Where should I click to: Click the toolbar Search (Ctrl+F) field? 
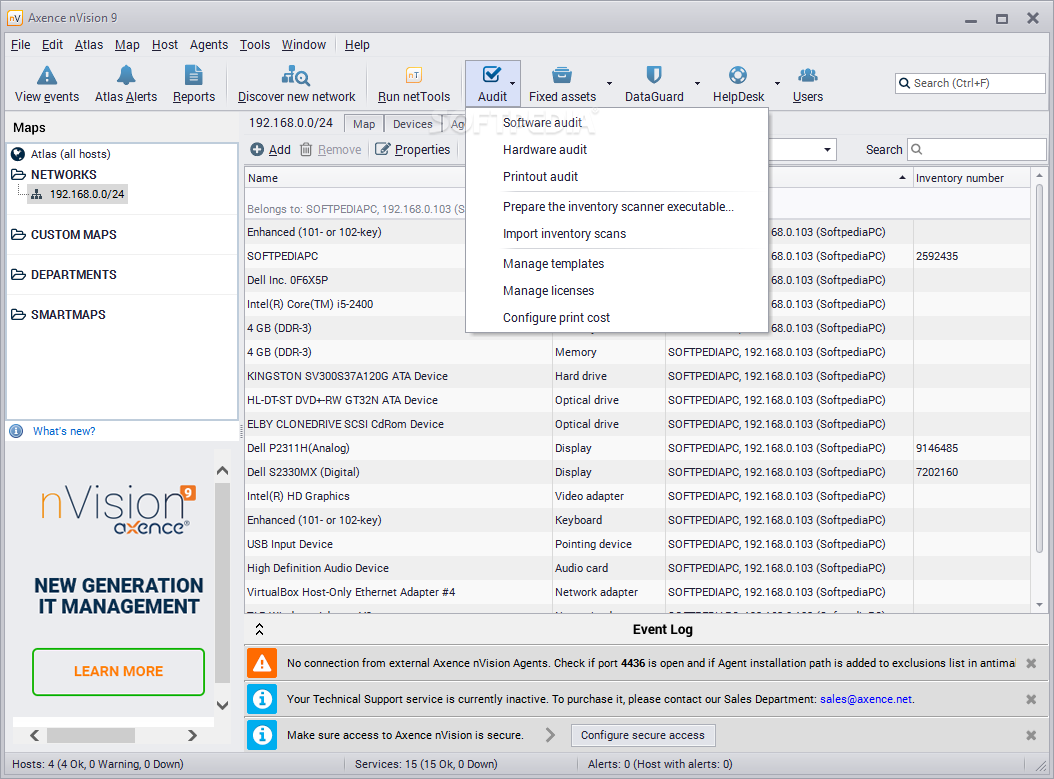[x=971, y=83]
